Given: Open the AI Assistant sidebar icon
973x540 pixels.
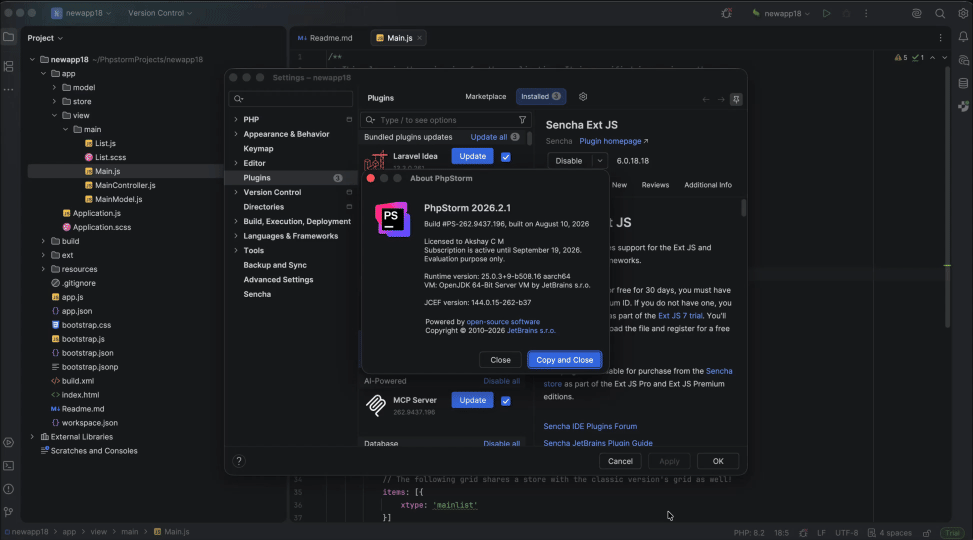Looking at the screenshot, I should (963, 60).
